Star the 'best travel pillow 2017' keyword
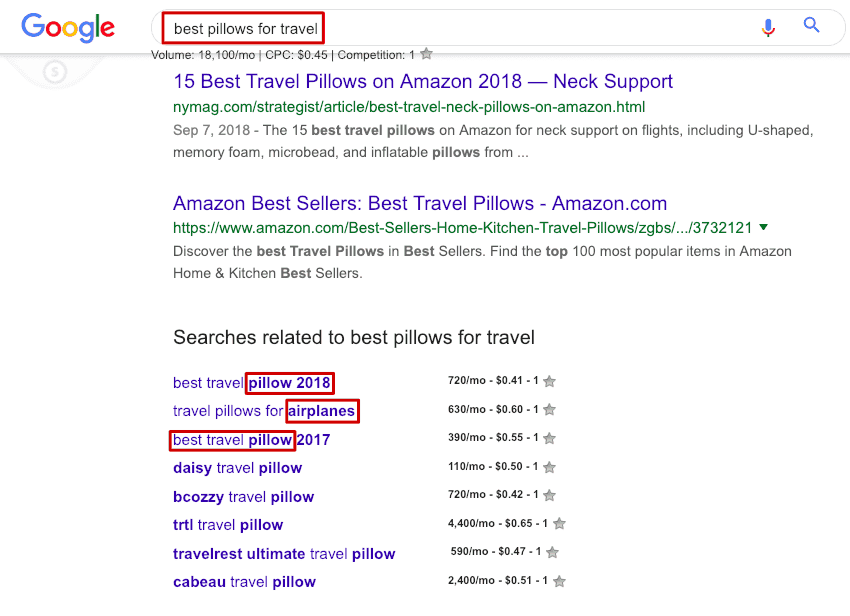Viewport: 850px width, 616px height. coord(549,438)
